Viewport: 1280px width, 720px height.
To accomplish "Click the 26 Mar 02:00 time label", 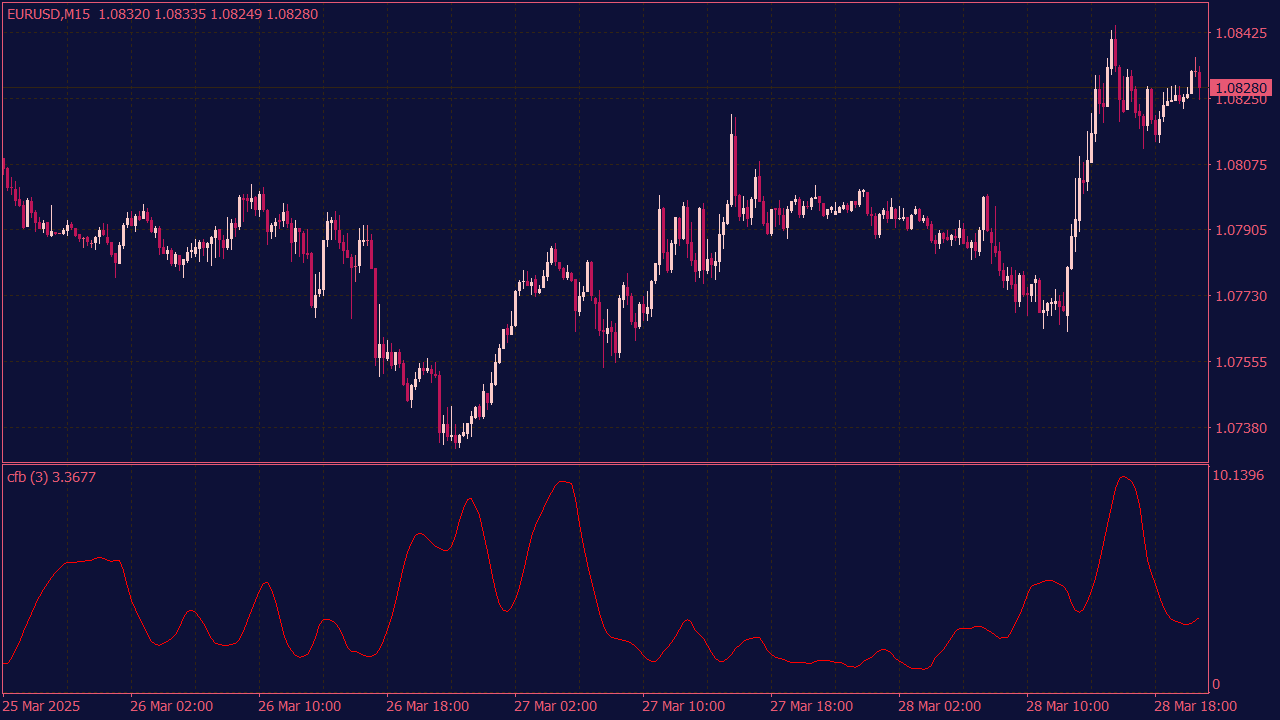I will [172, 706].
